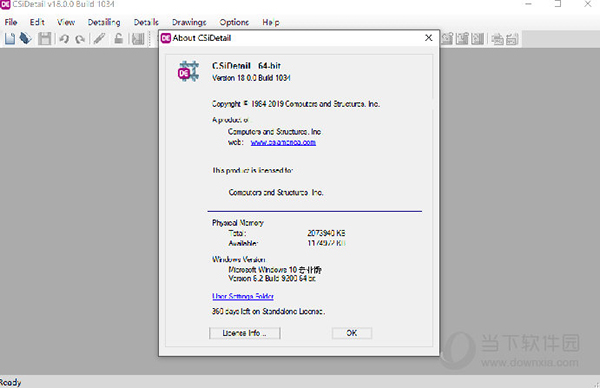Screen dimensions: 600x388
Task: Click the last toolbar icon on right
Action: pos(512,39)
